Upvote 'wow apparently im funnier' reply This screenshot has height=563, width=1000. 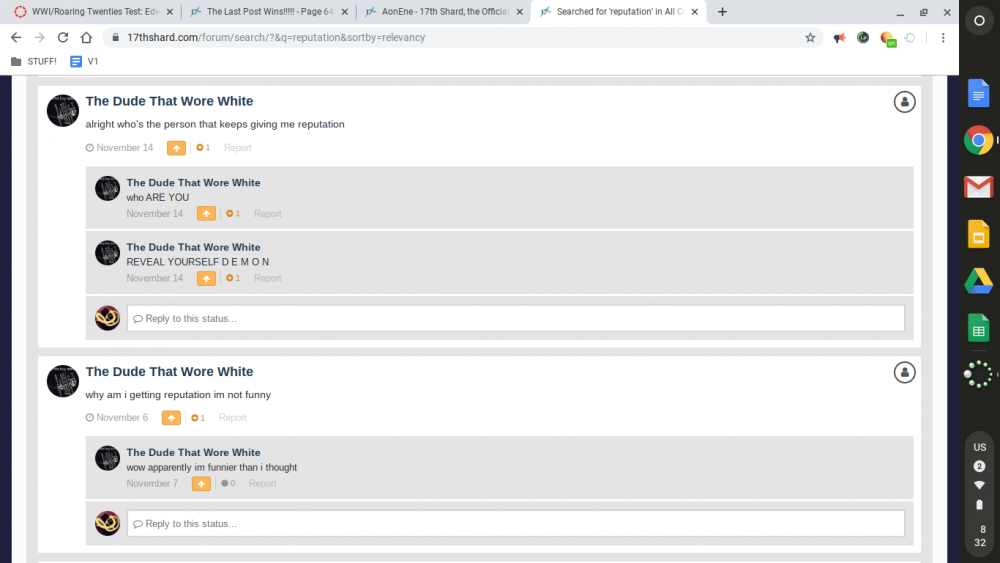click(x=201, y=484)
